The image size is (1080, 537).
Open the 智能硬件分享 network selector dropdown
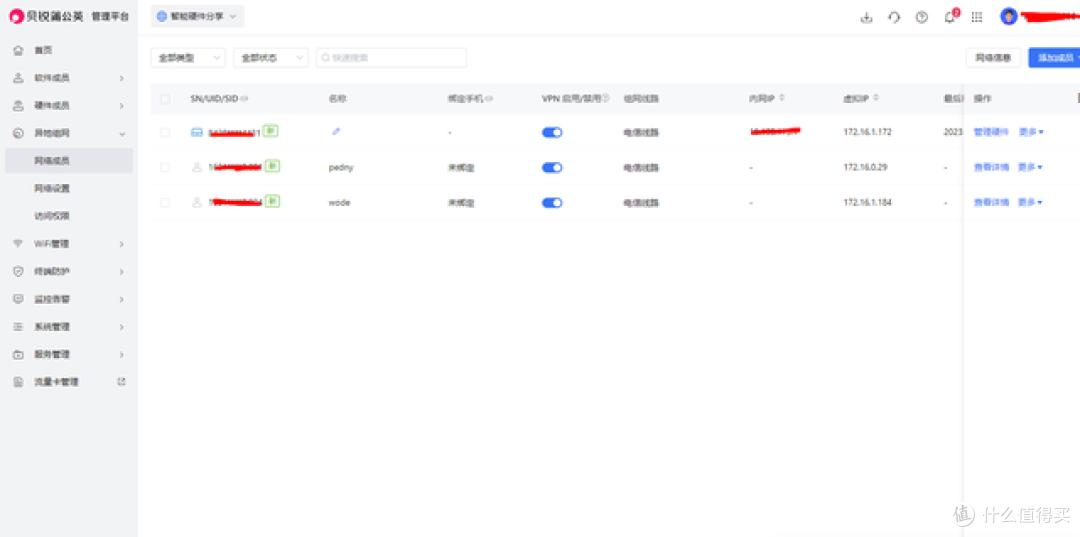click(x=198, y=17)
